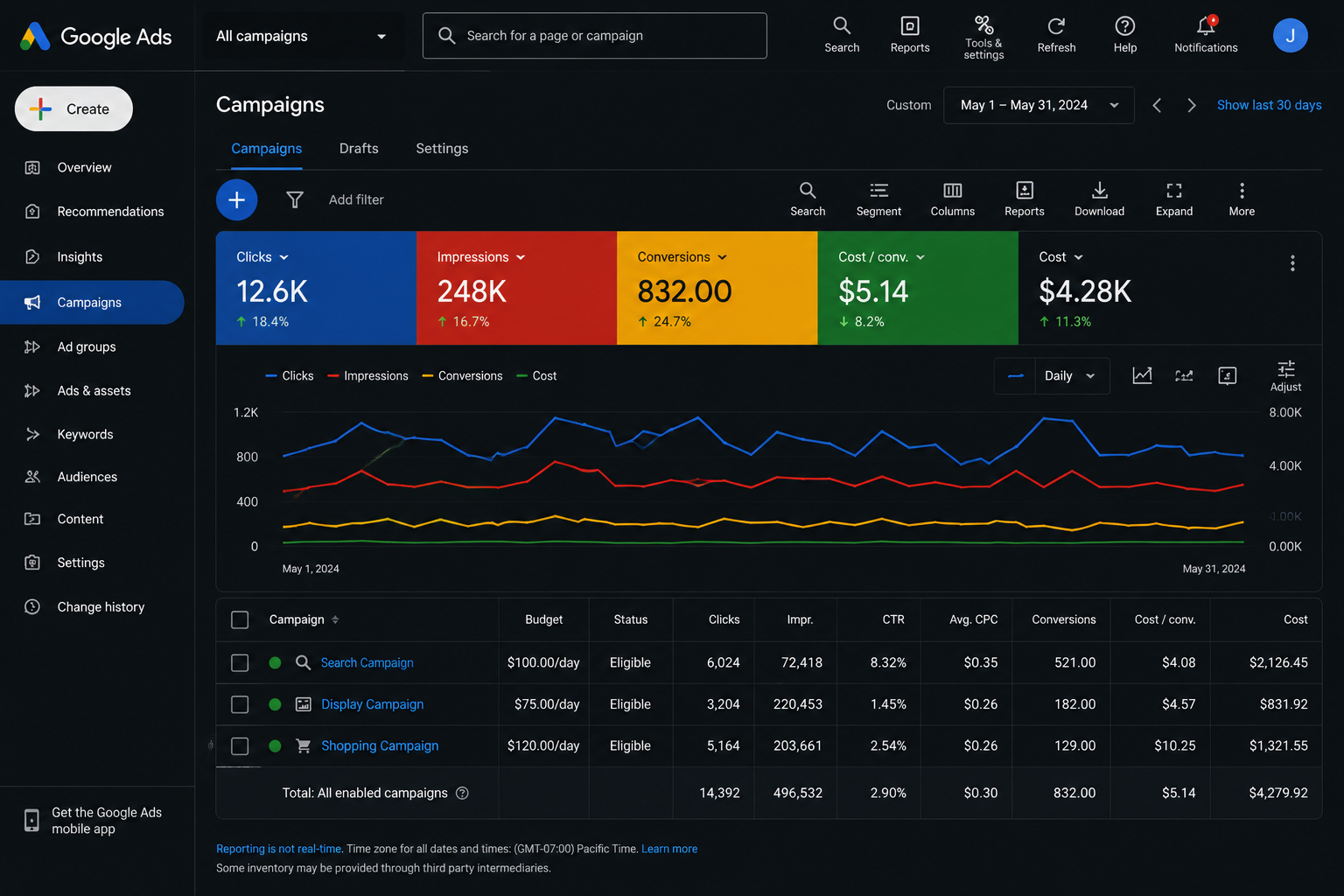
Task: Check the Shopping Campaign row checkbox
Action: tap(240, 745)
